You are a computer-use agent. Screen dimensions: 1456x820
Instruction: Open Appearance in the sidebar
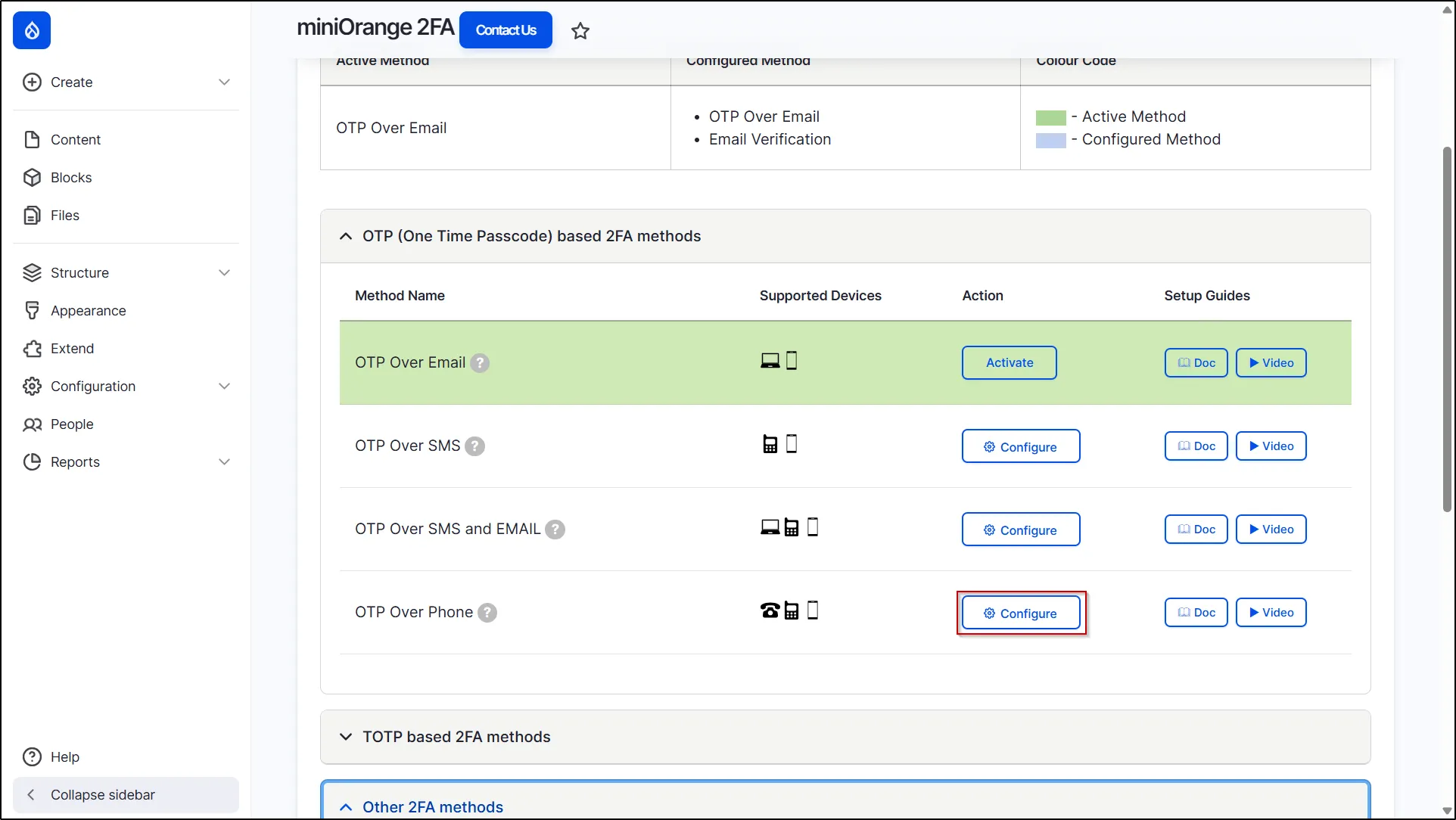tap(88, 310)
